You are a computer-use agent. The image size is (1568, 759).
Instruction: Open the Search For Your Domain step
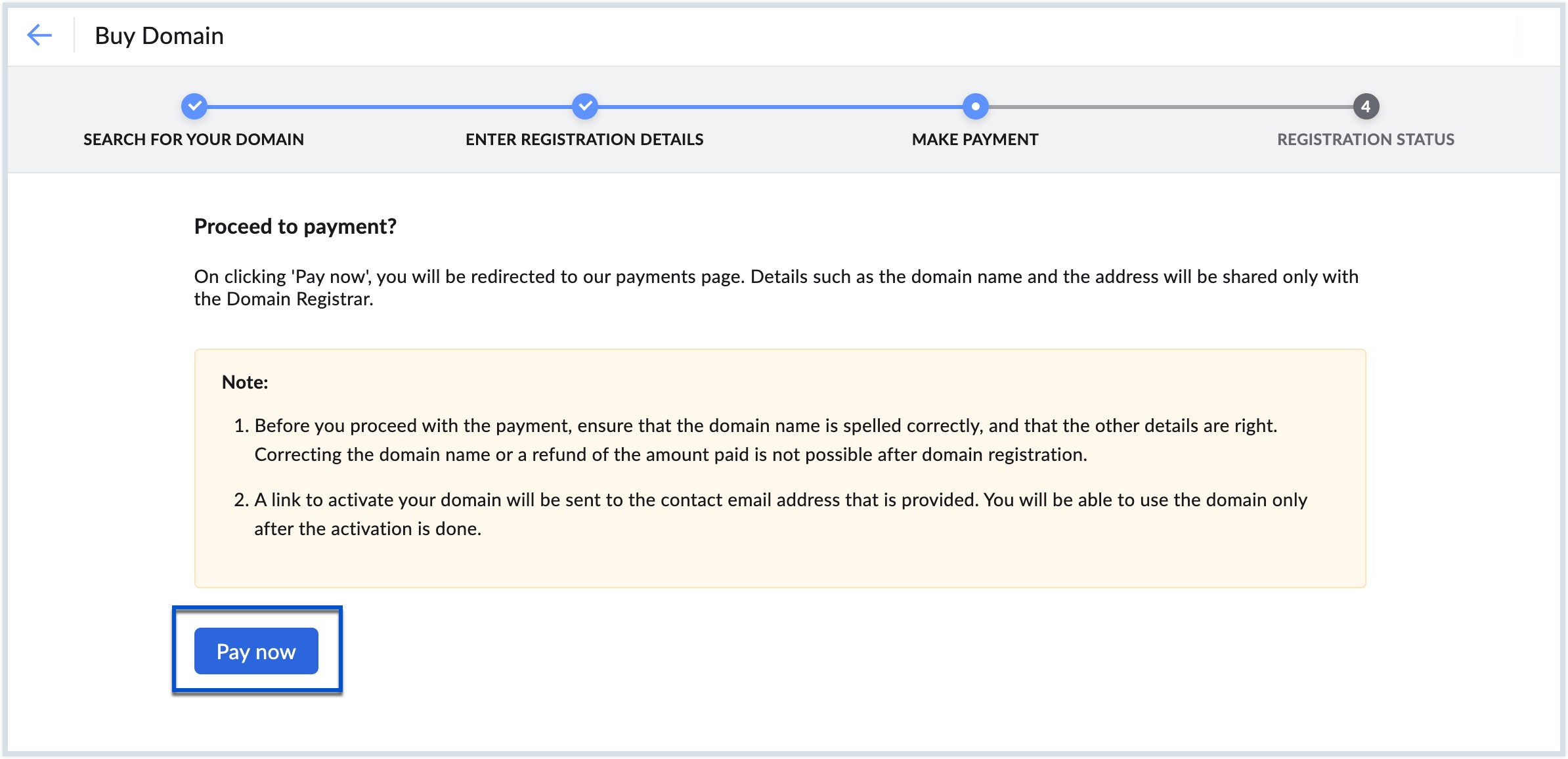[x=194, y=139]
